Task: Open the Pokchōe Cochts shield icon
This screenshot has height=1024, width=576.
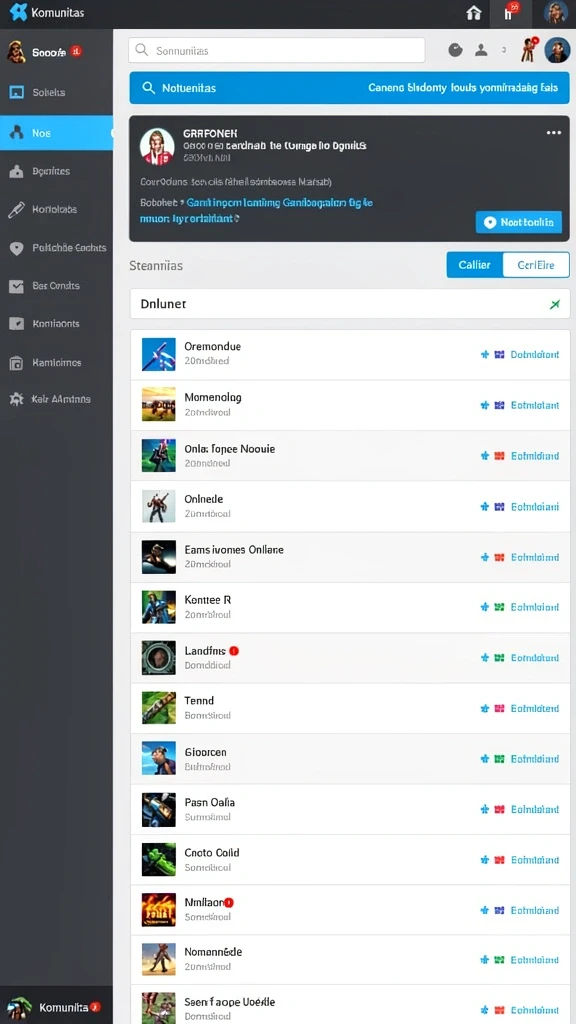Action: pos(16,248)
